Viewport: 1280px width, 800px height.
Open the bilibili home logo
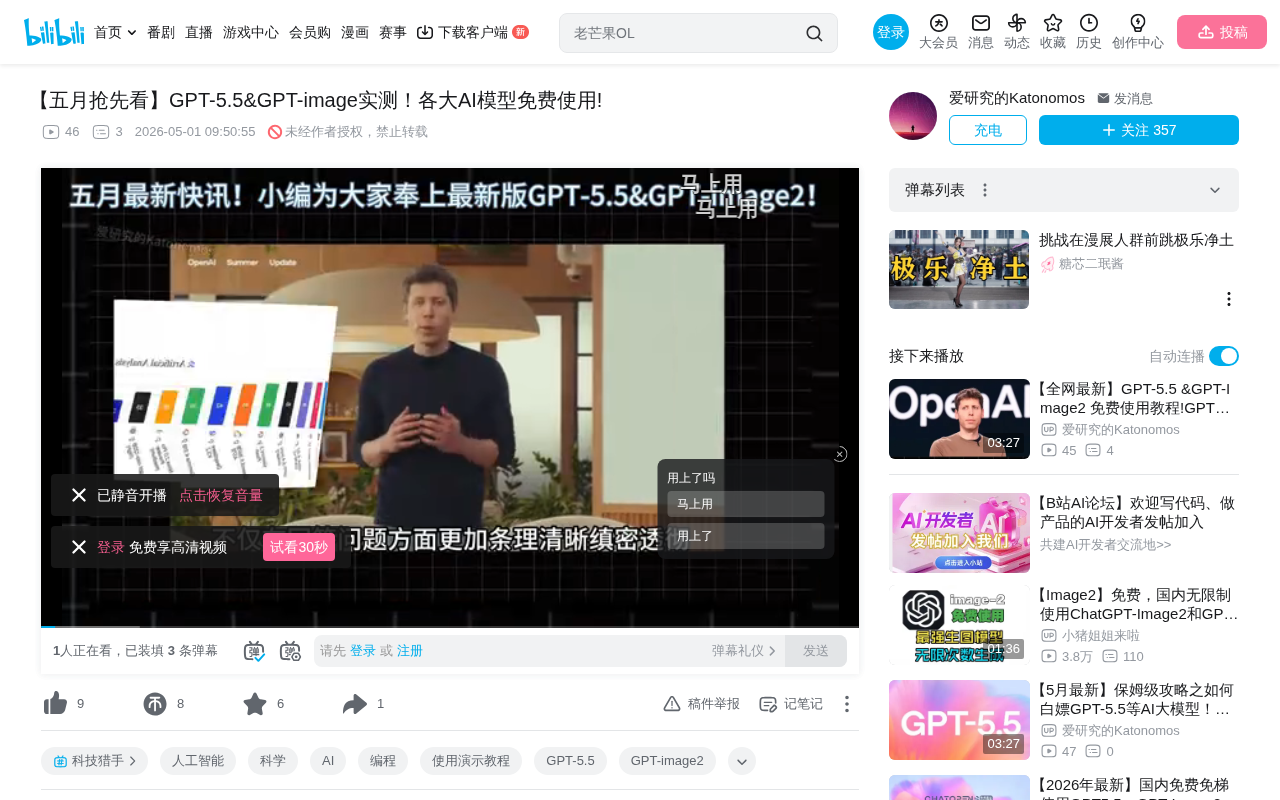coord(54,32)
